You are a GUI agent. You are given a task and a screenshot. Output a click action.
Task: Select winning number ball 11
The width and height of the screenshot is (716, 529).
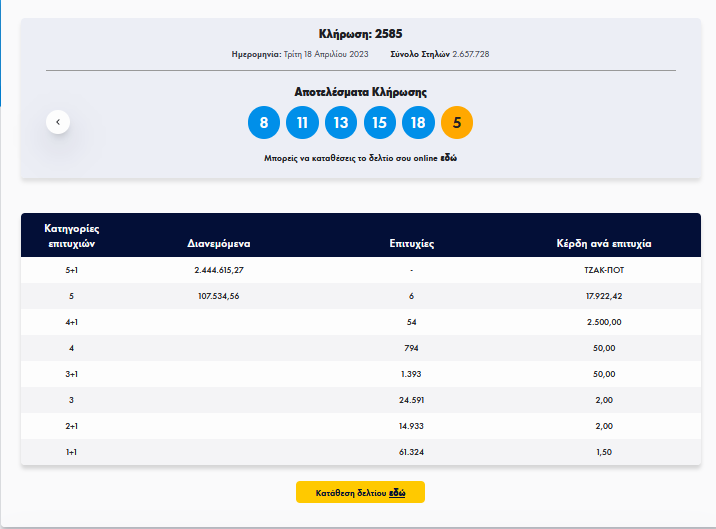(302, 122)
